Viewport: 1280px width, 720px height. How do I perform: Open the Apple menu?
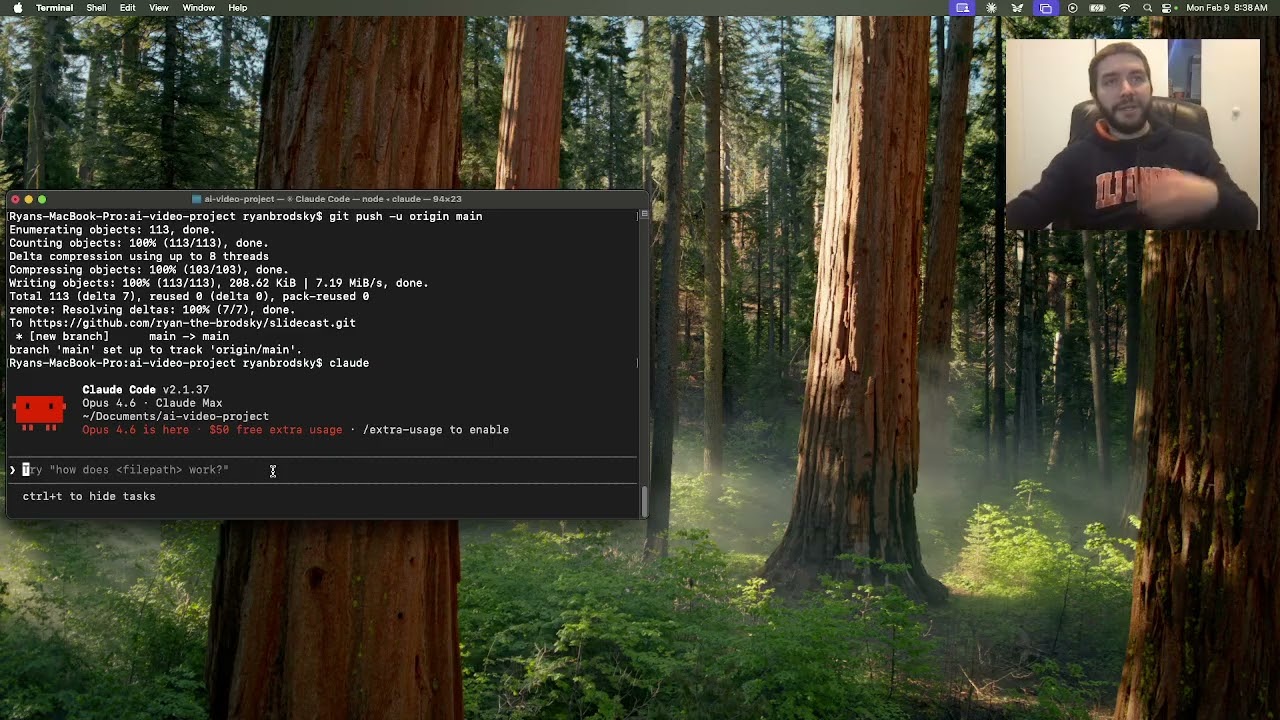point(17,8)
